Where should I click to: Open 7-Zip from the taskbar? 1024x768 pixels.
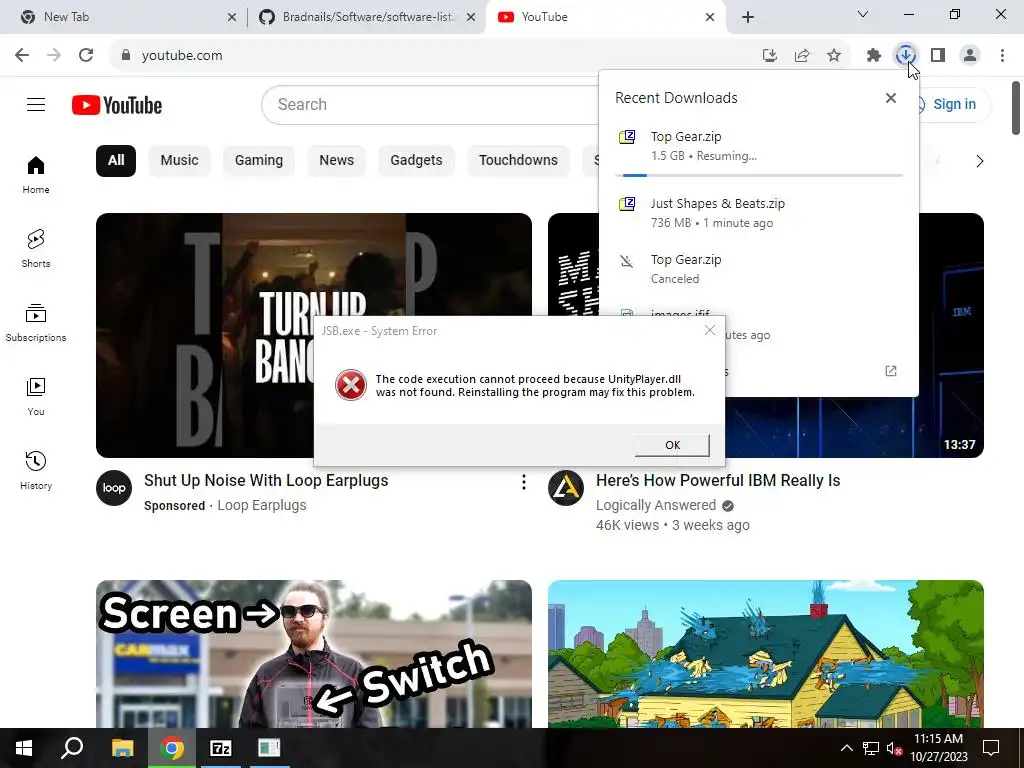click(221, 748)
